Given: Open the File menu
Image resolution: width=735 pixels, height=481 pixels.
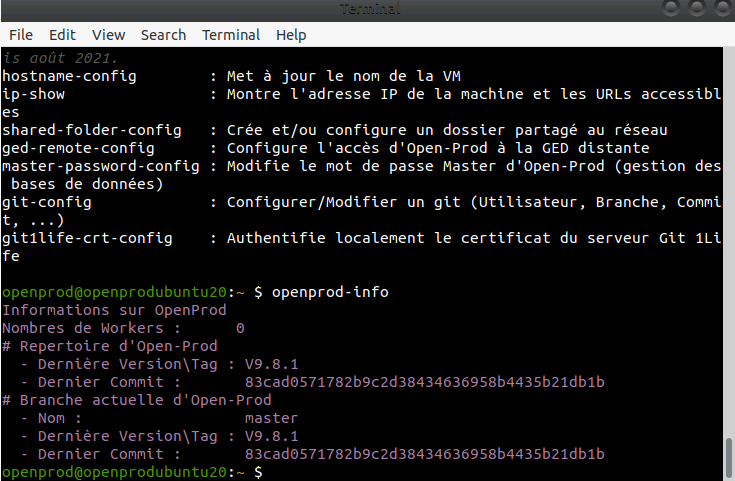Looking at the screenshot, I should (20, 35).
